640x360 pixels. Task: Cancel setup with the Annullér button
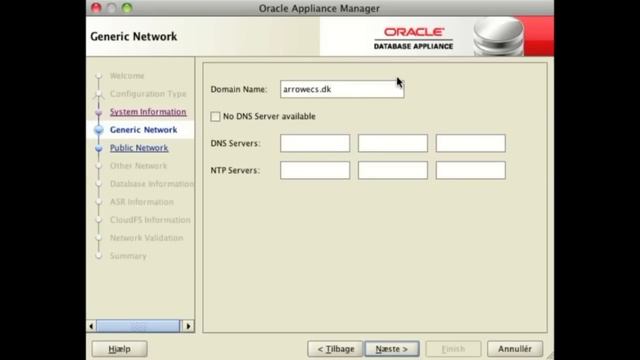515,349
